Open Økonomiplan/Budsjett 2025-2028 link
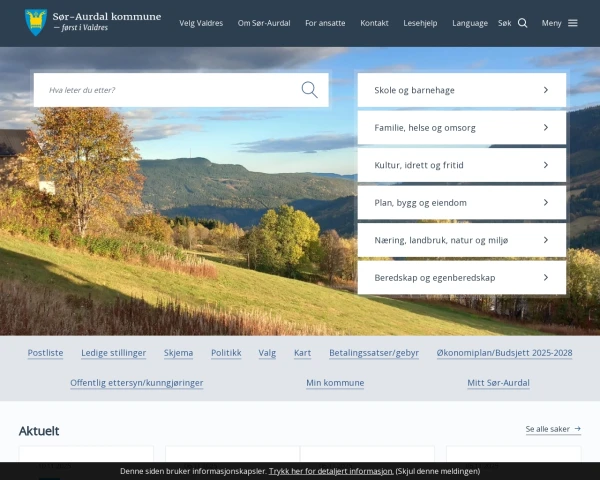Image resolution: width=600 pixels, height=480 pixels. tap(504, 353)
